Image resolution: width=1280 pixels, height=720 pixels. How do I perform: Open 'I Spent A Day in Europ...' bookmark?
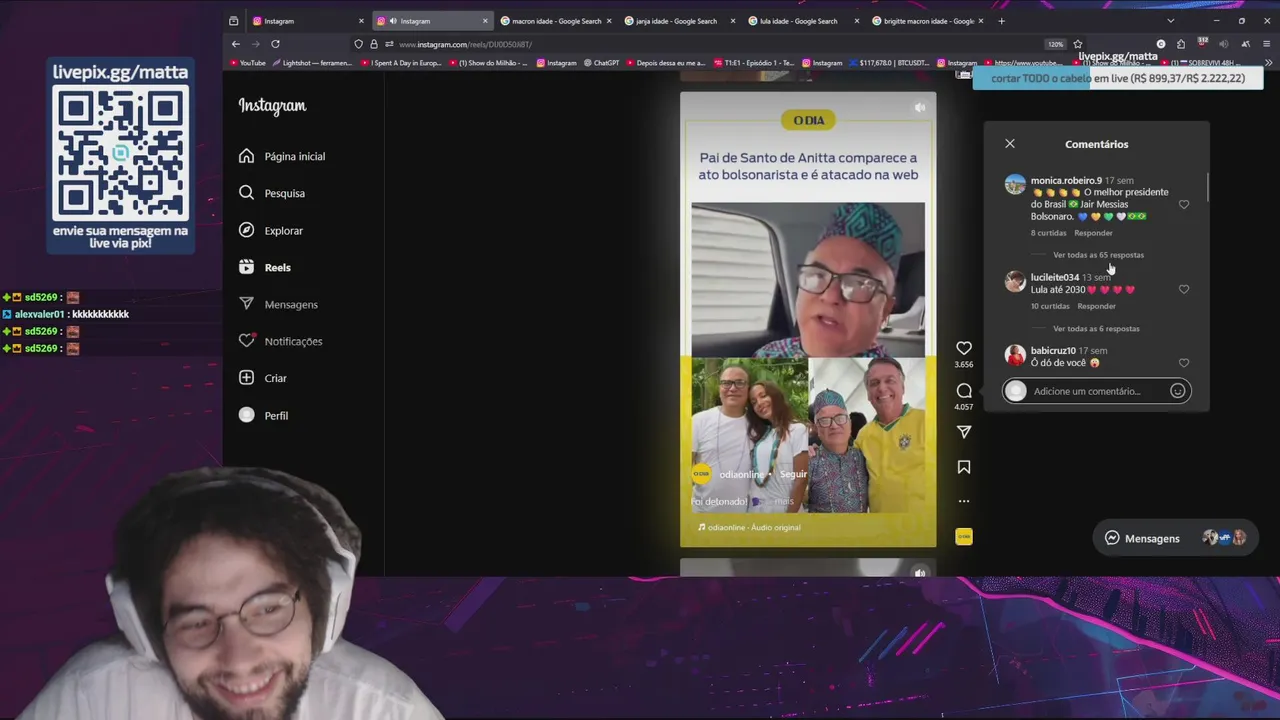401,63
